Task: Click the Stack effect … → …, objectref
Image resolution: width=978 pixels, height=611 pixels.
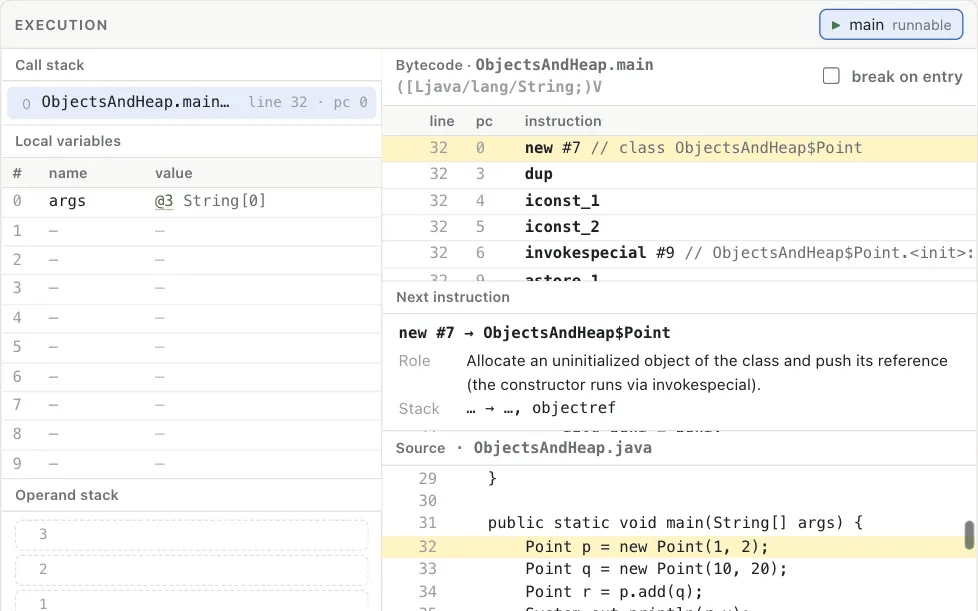Action: tap(541, 408)
